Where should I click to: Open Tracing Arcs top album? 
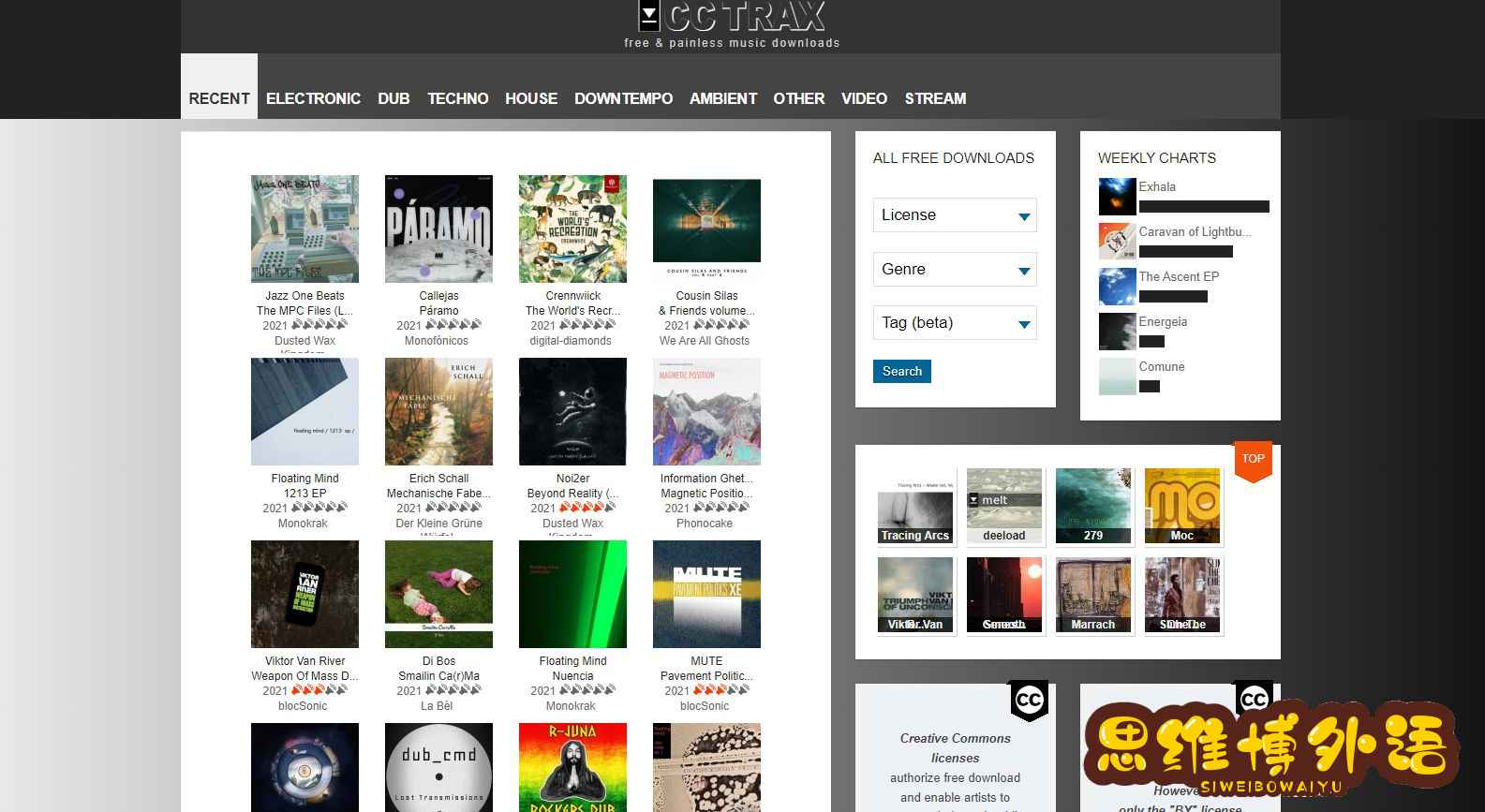tap(915, 506)
